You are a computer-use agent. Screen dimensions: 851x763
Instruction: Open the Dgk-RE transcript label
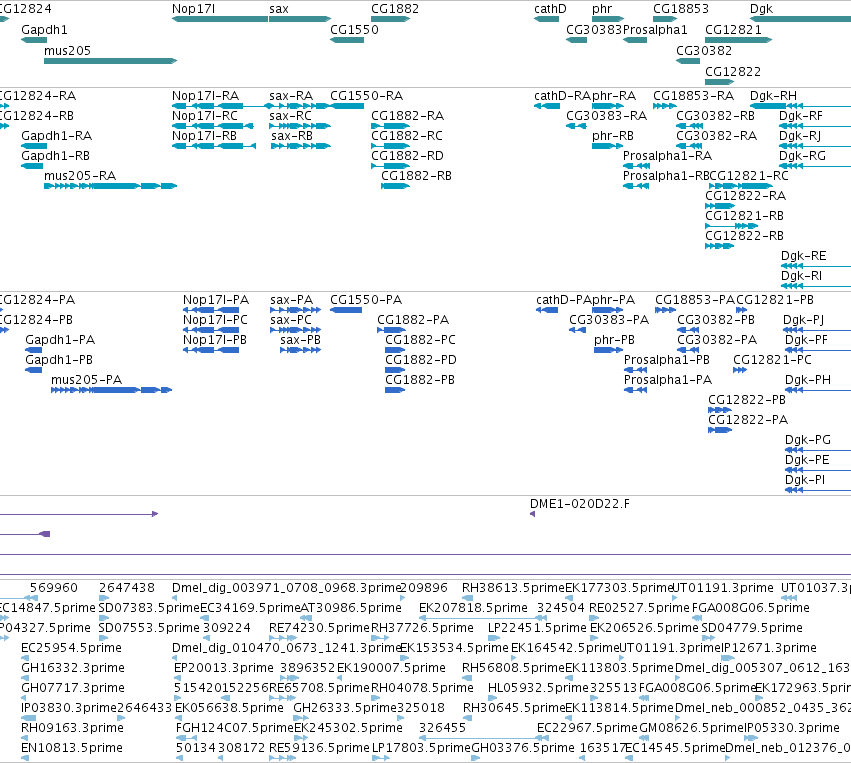(x=803, y=256)
